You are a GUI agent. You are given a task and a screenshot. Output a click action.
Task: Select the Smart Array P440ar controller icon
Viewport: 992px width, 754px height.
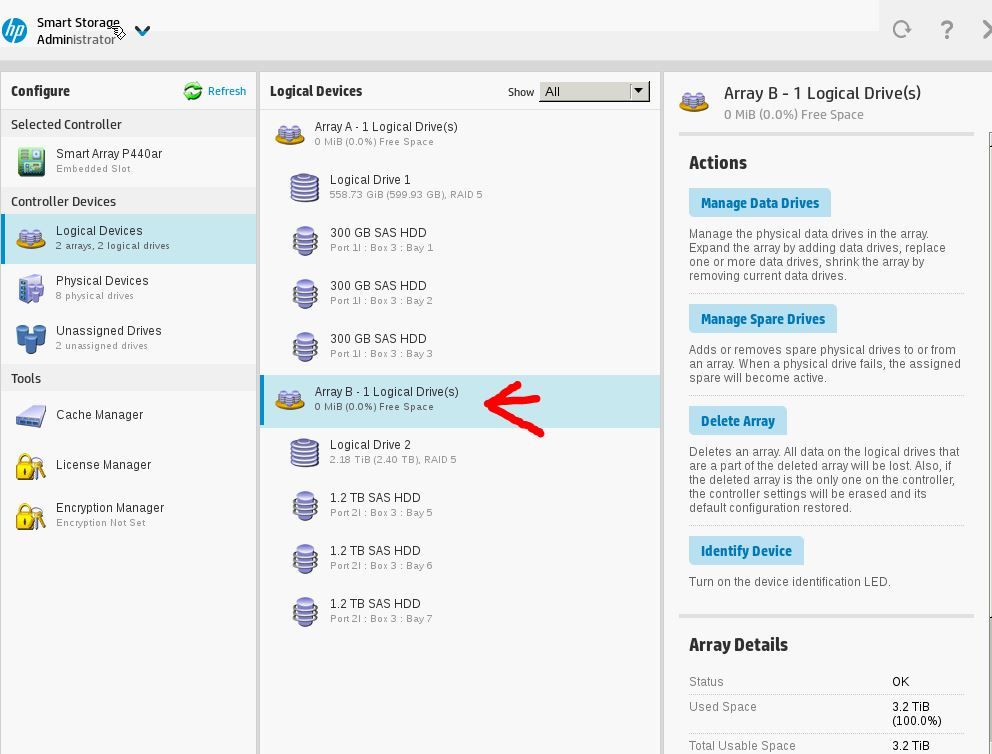point(31,161)
